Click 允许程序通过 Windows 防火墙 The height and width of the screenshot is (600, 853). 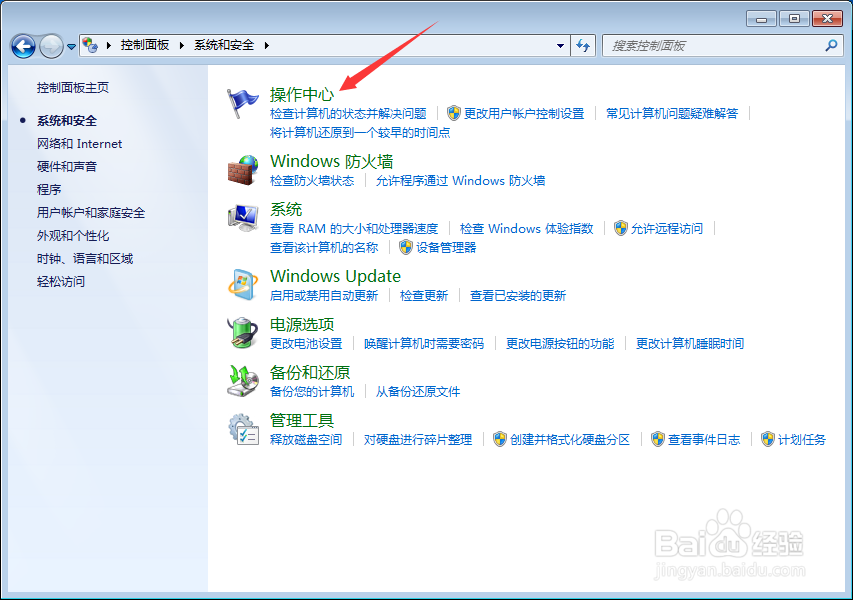[460, 181]
